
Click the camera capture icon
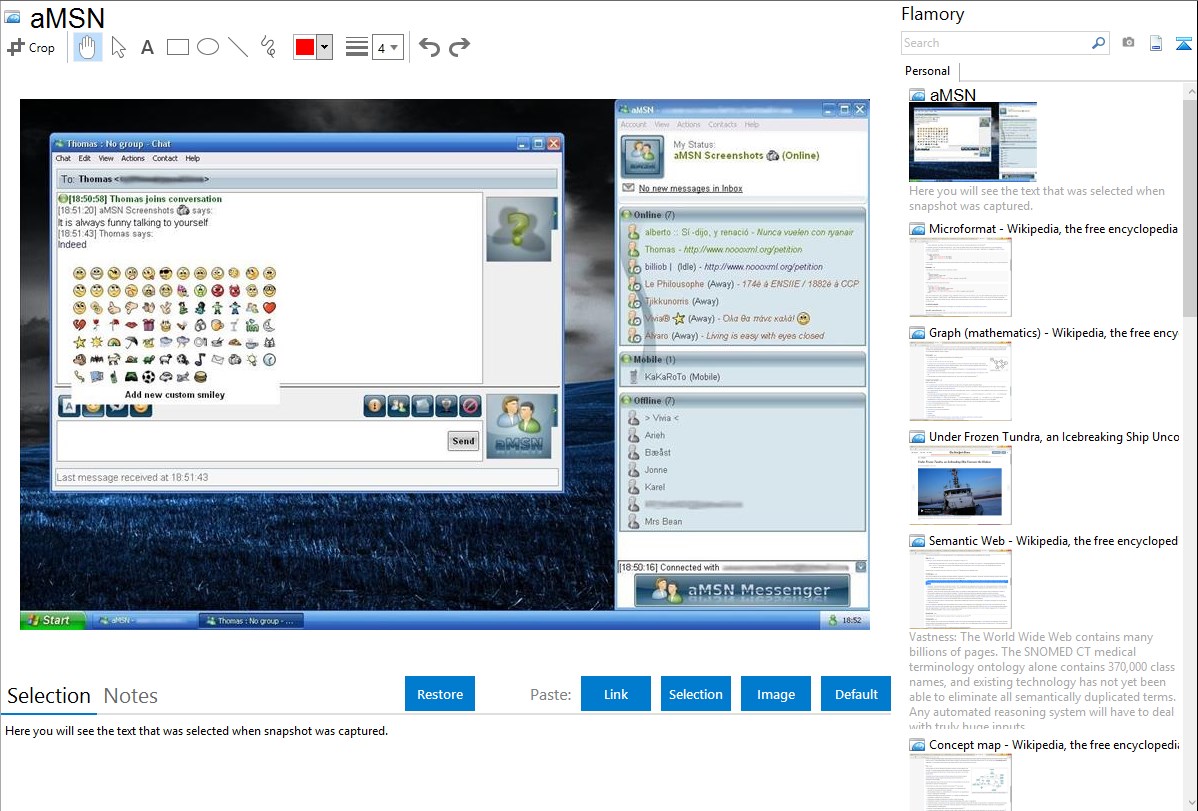pyautogui.click(x=1128, y=43)
